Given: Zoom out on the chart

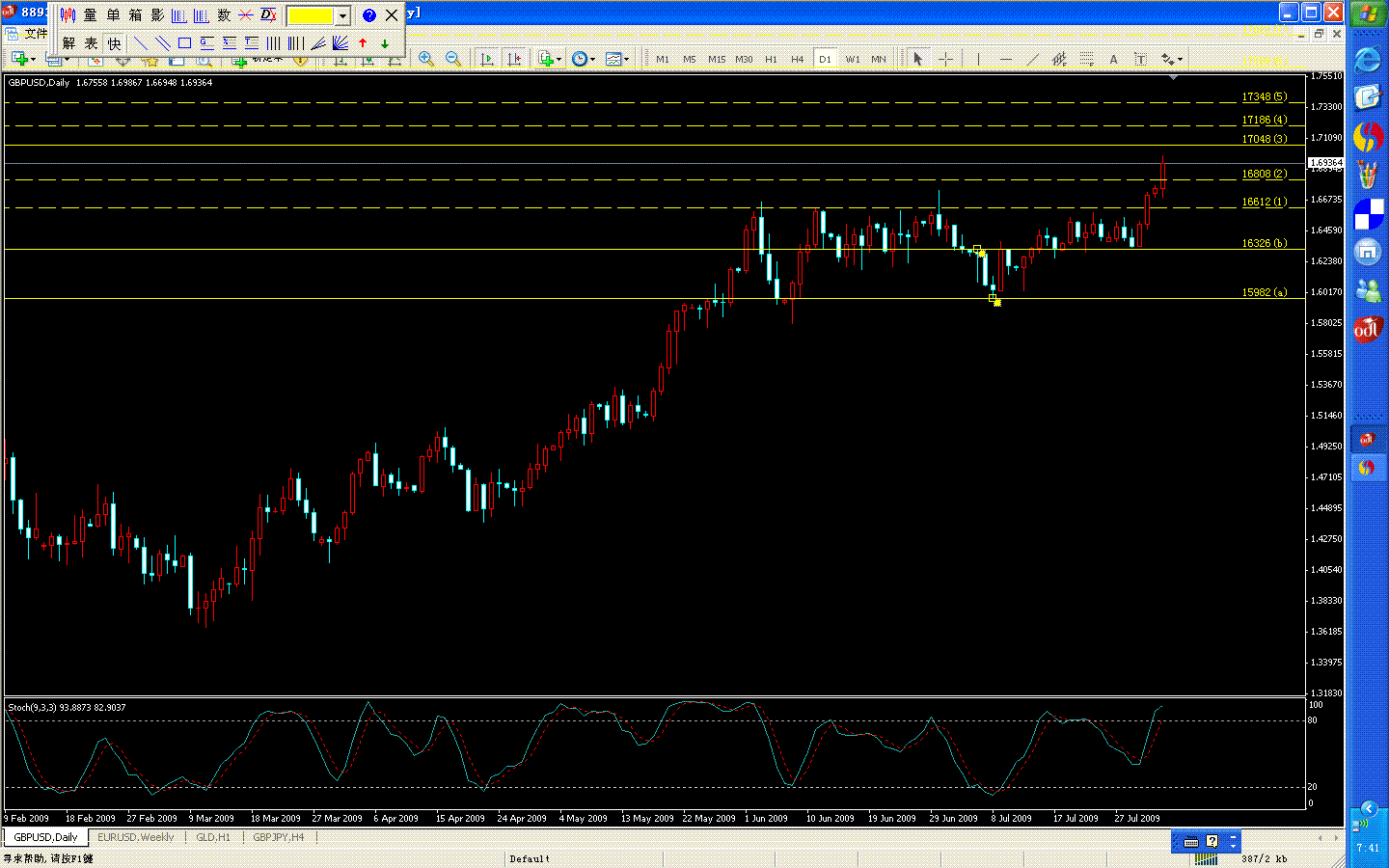Looking at the screenshot, I should pyautogui.click(x=452, y=59).
